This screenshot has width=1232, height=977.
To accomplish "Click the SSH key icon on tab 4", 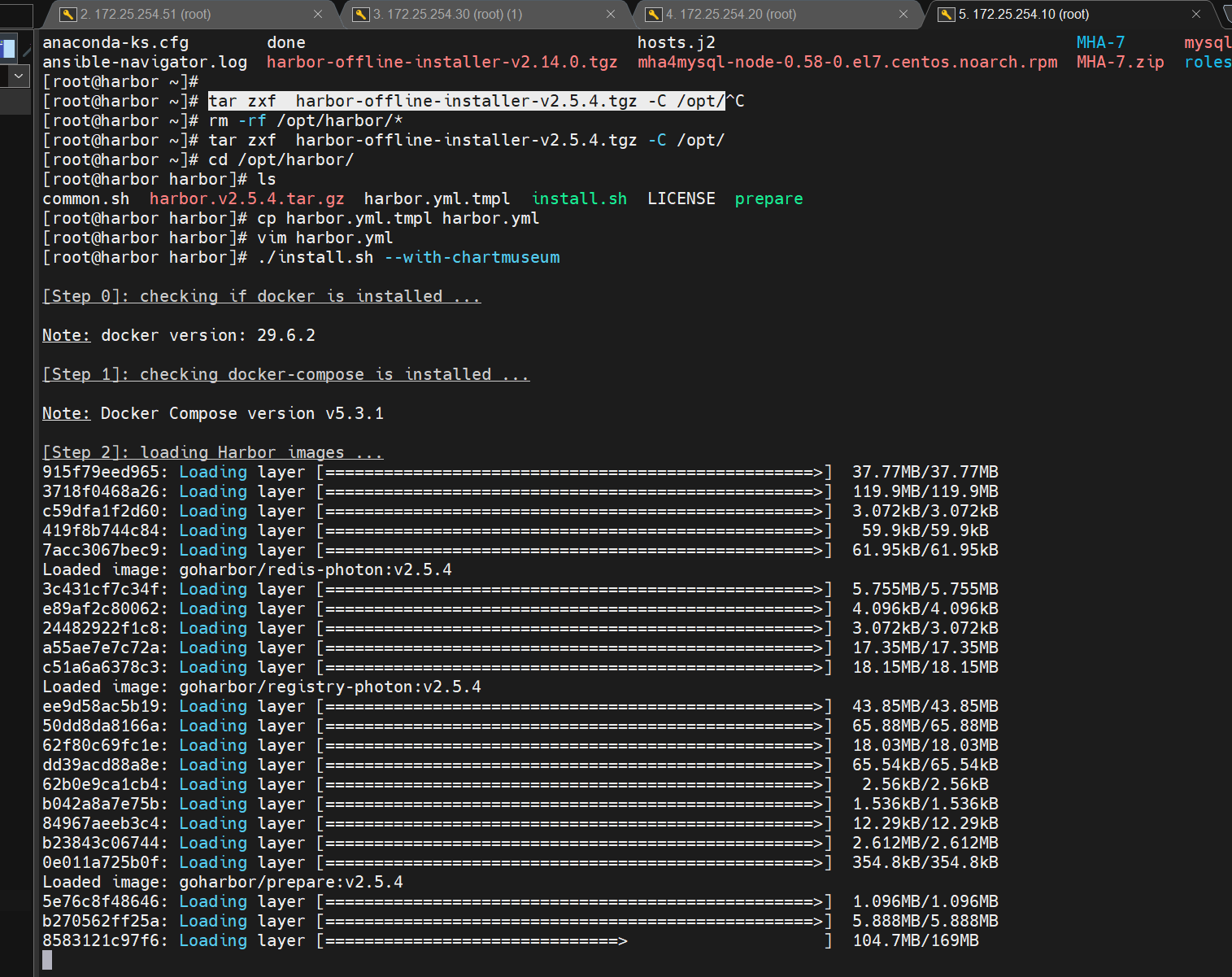I will pyautogui.click(x=654, y=14).
